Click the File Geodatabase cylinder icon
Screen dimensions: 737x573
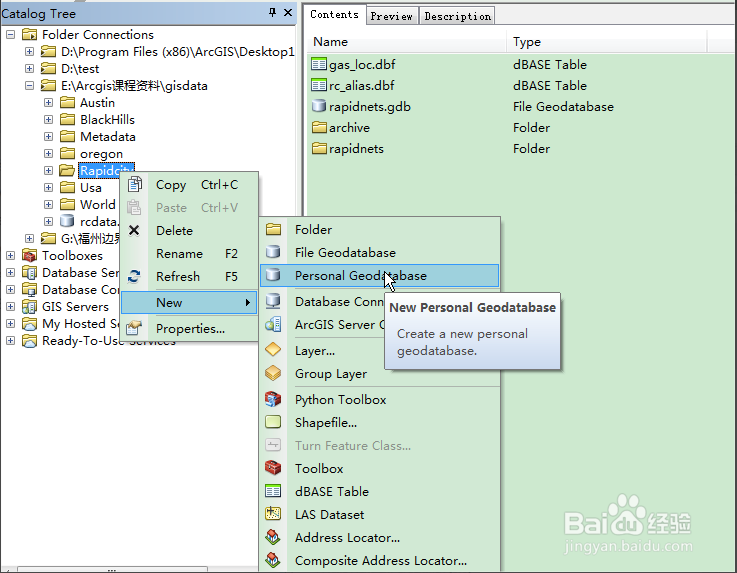point(273,252)
